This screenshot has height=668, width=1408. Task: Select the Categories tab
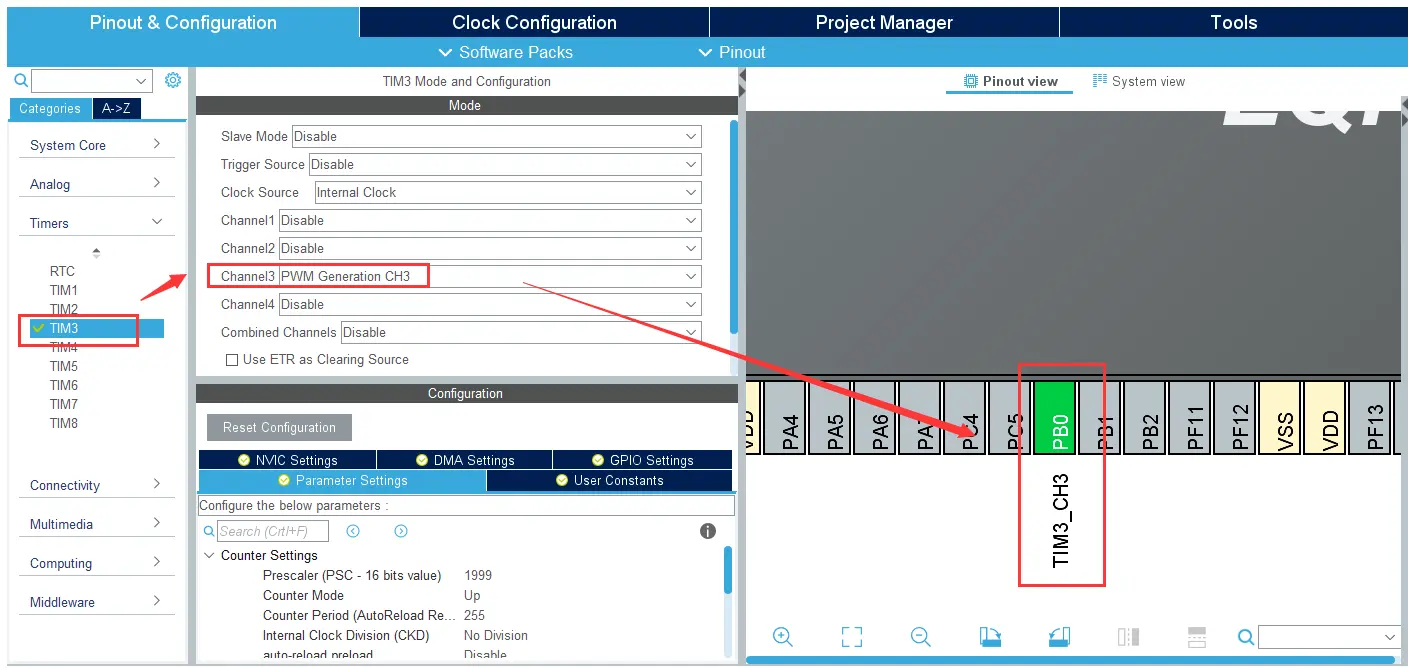pos(50,108)
